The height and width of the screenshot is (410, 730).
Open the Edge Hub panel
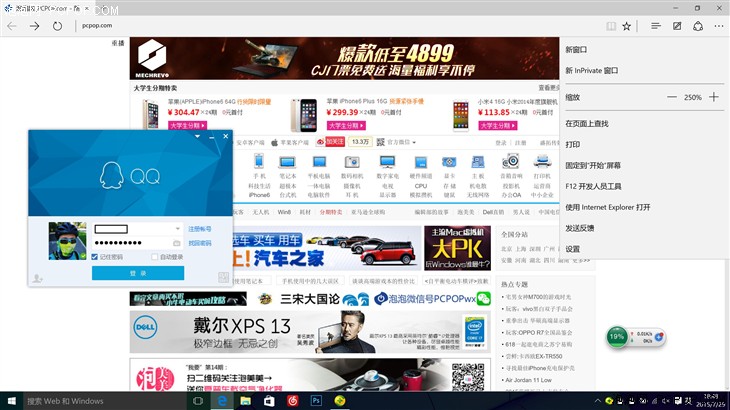click(x=656, y=26)
